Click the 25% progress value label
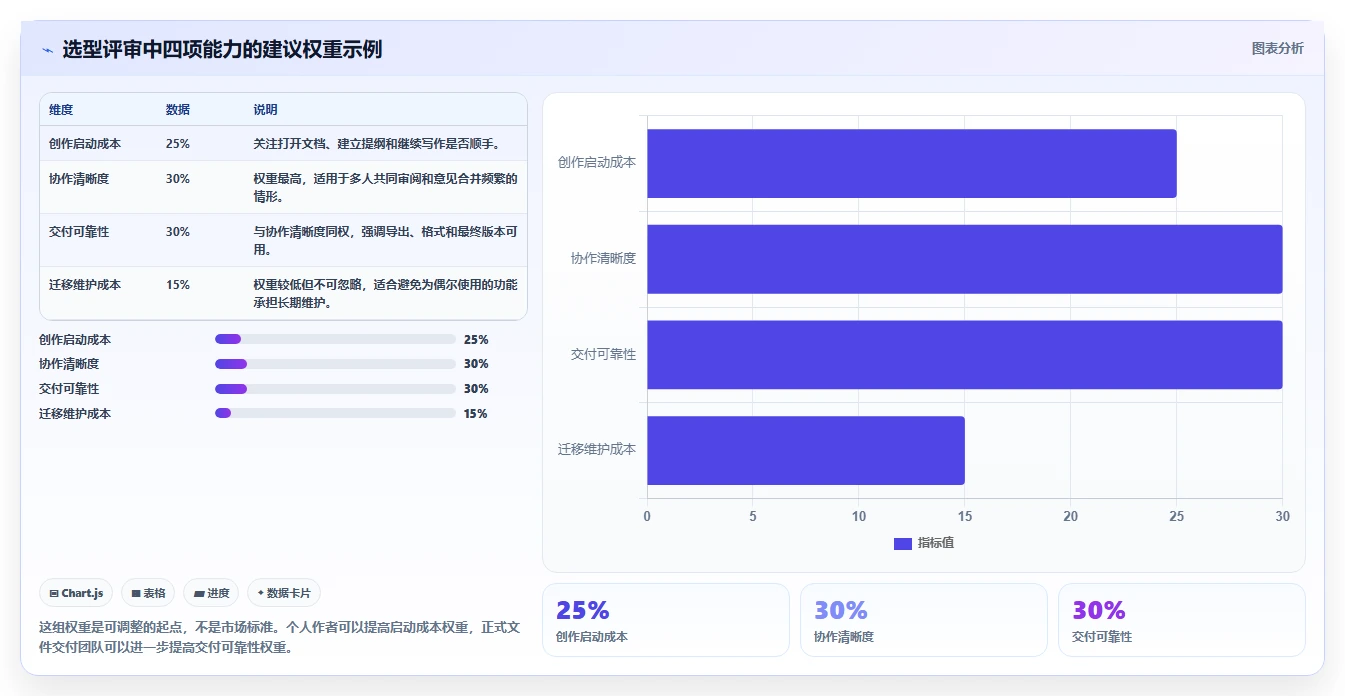 476,339
